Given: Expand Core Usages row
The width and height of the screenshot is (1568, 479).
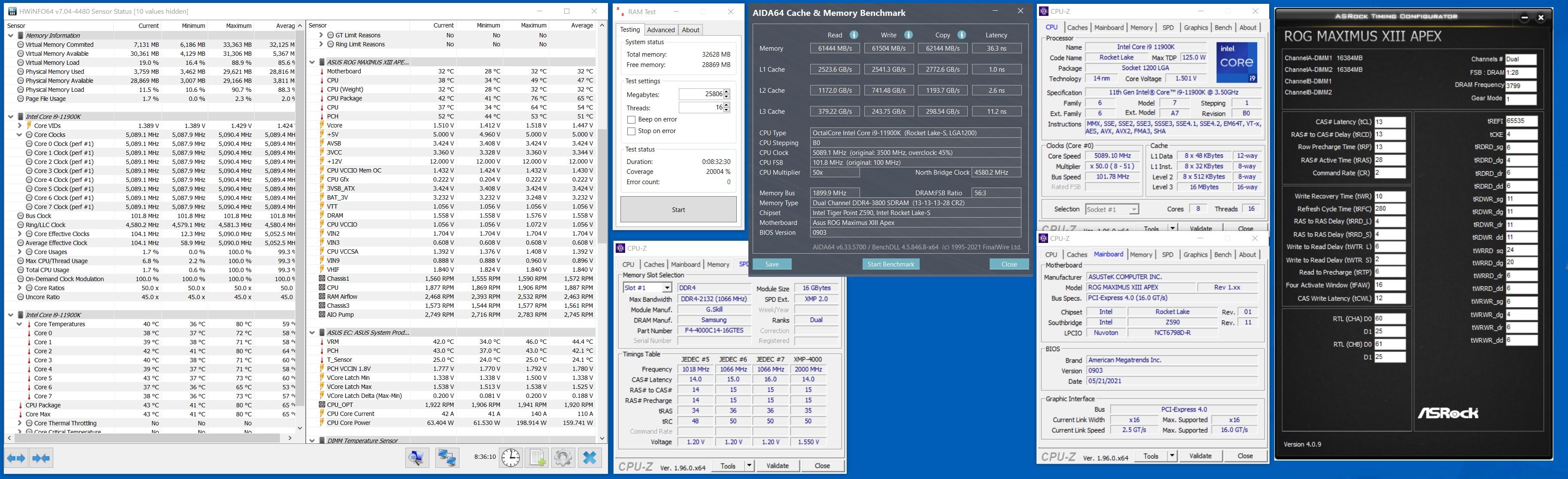Looking at the screenshot, I should pyautogui.click(x=19, y=252).
